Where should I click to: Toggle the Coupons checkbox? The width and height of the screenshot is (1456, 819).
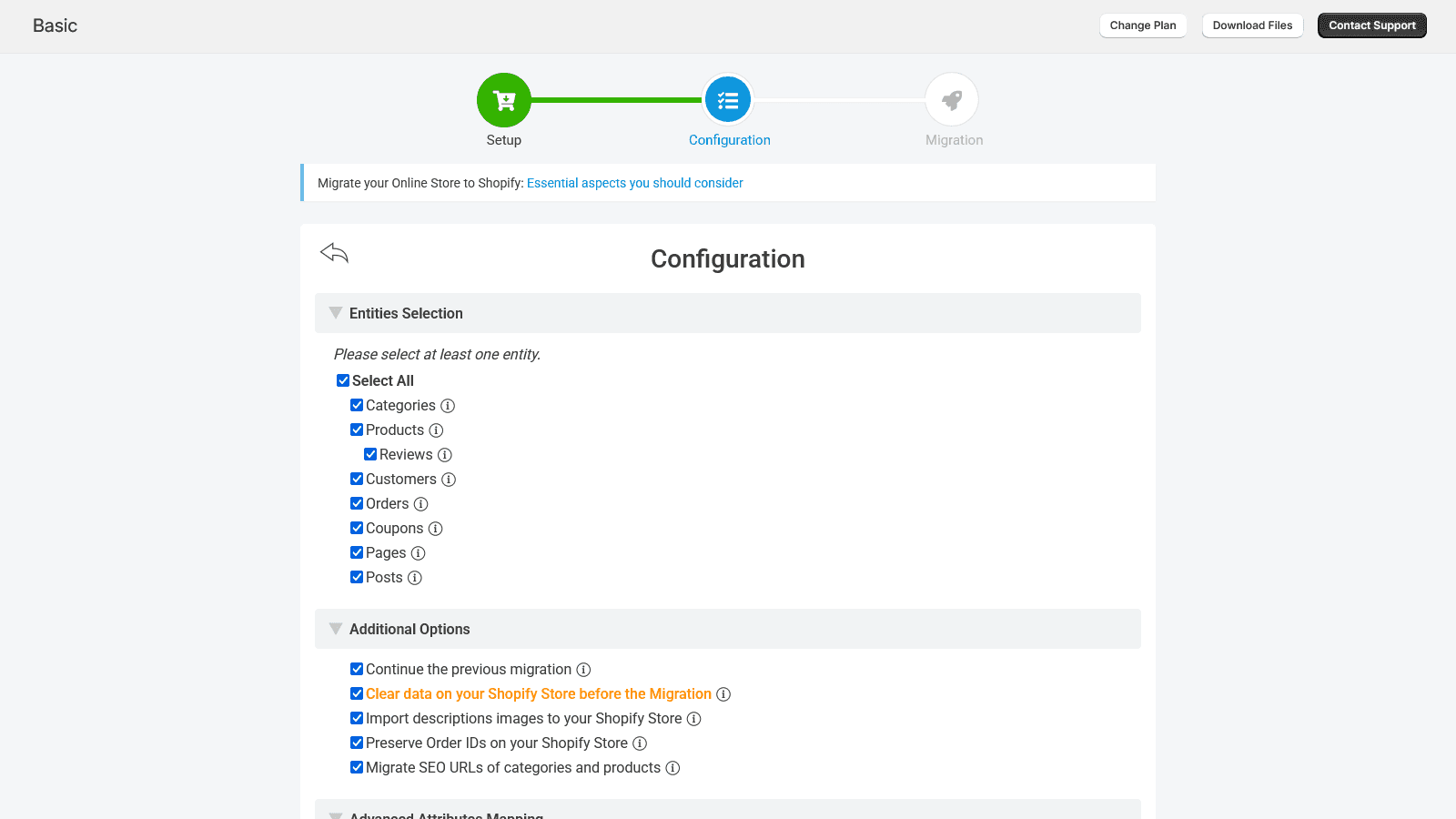[x=357, y=528]
